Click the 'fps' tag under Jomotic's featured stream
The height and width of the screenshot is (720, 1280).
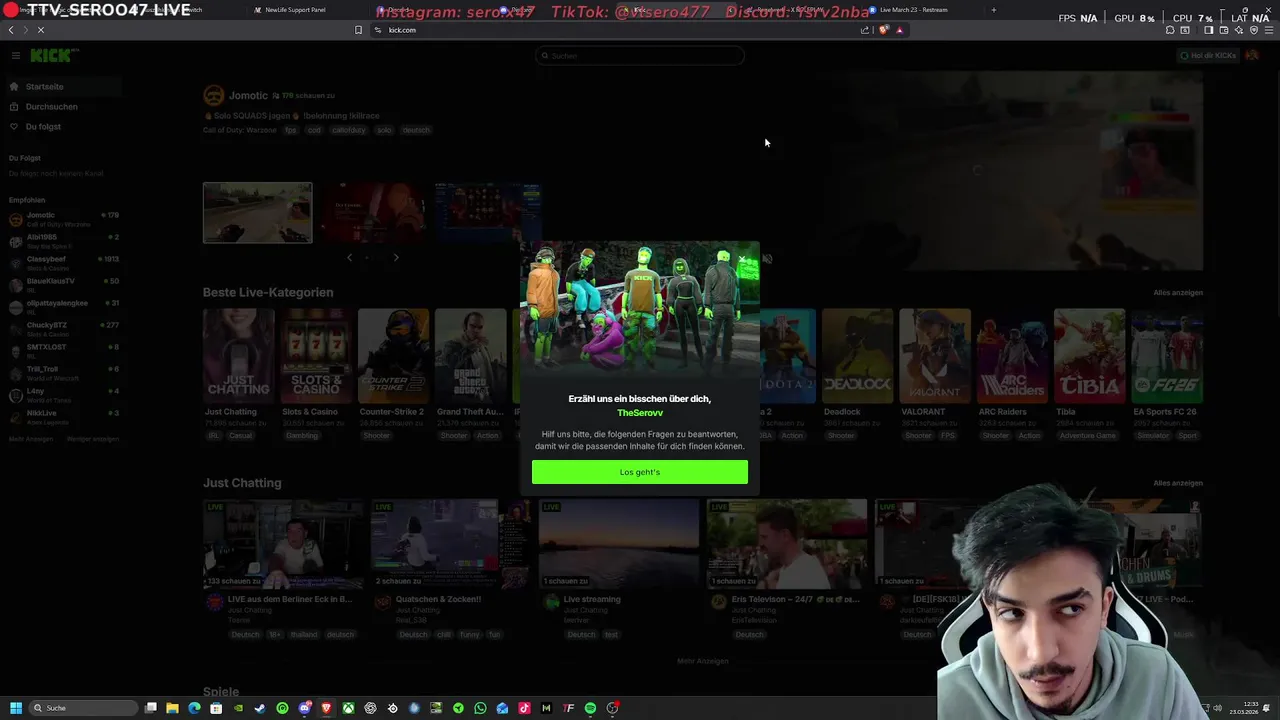pos(291,130)
